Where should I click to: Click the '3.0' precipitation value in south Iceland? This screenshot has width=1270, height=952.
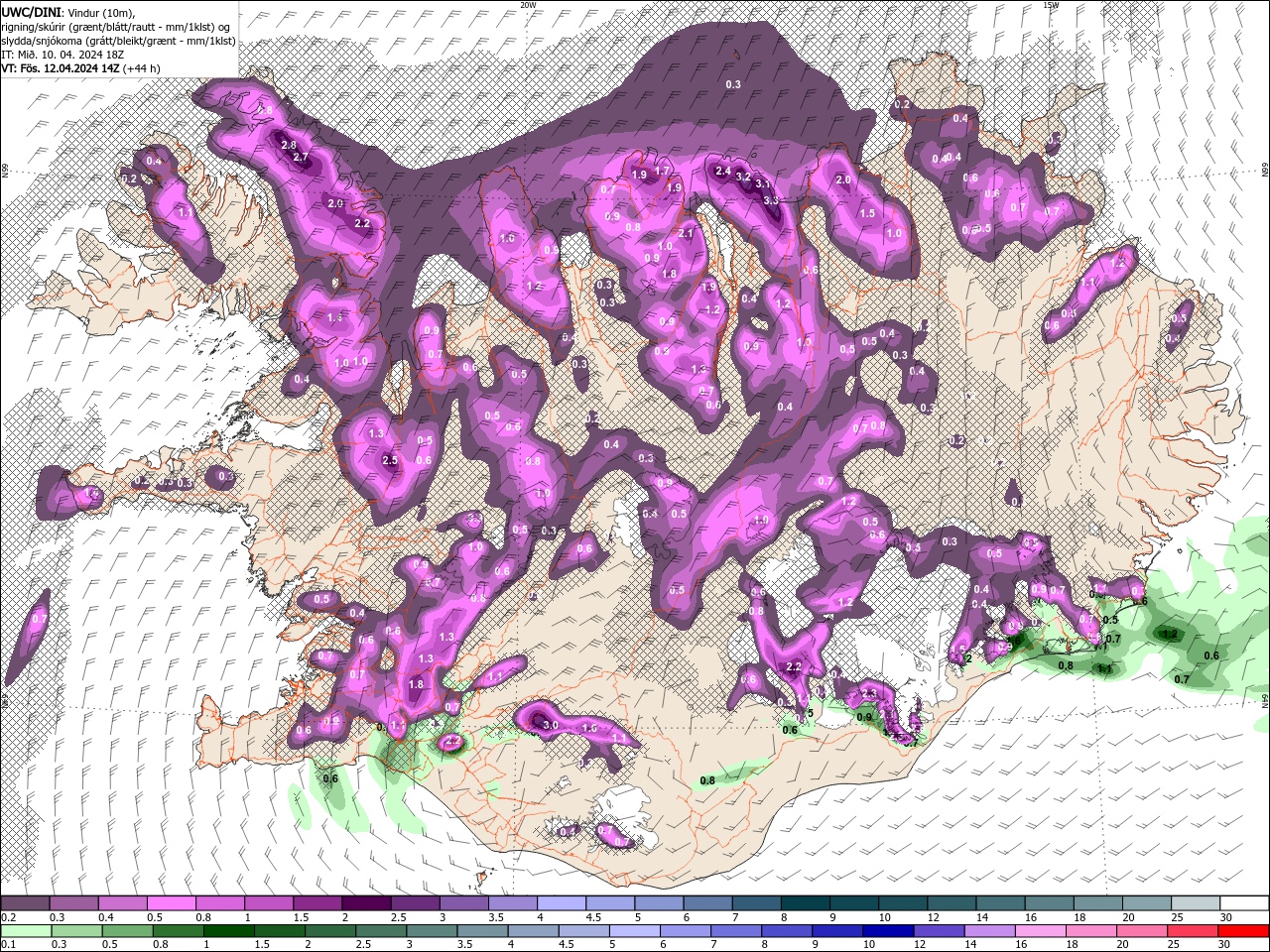(x=552, y=726)
